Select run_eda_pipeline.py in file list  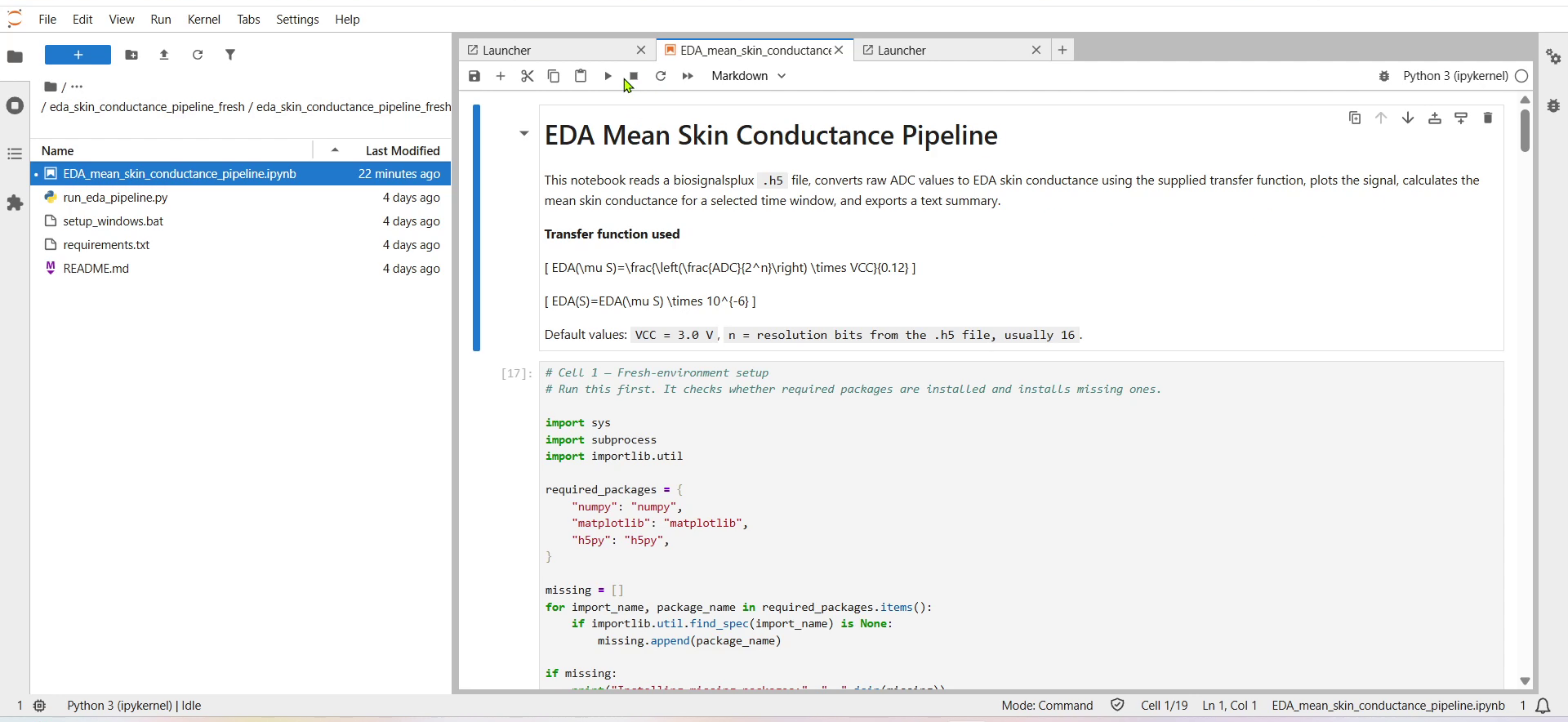[x=241, y=198]
